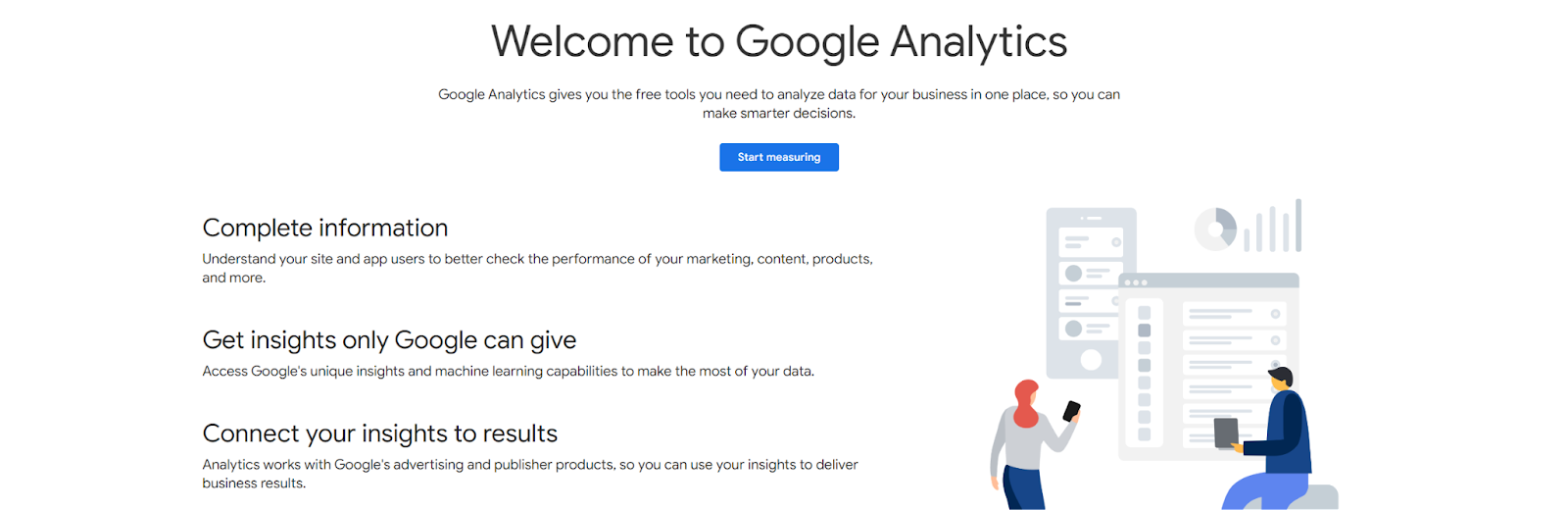Click the text about machine learning capabilities
The width and height of the screenshot is (1568, 510).
(x=508, y=371)
